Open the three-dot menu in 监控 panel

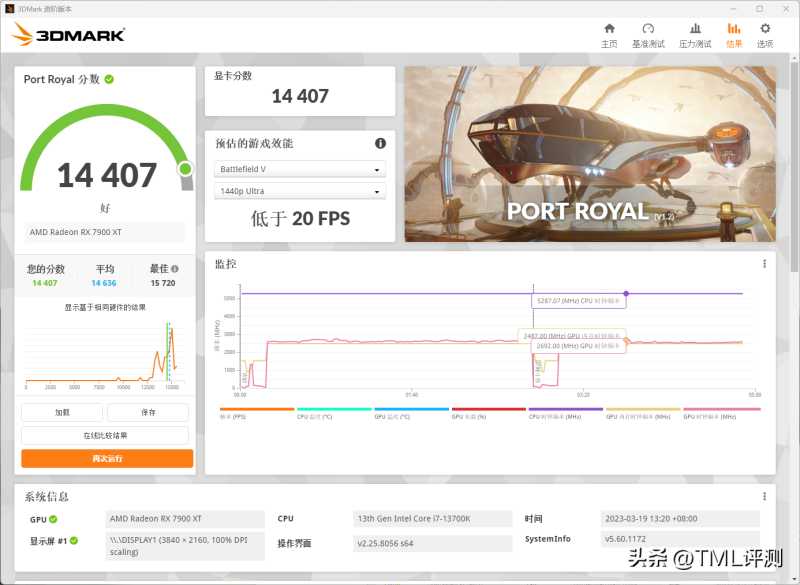pos(765,264)
